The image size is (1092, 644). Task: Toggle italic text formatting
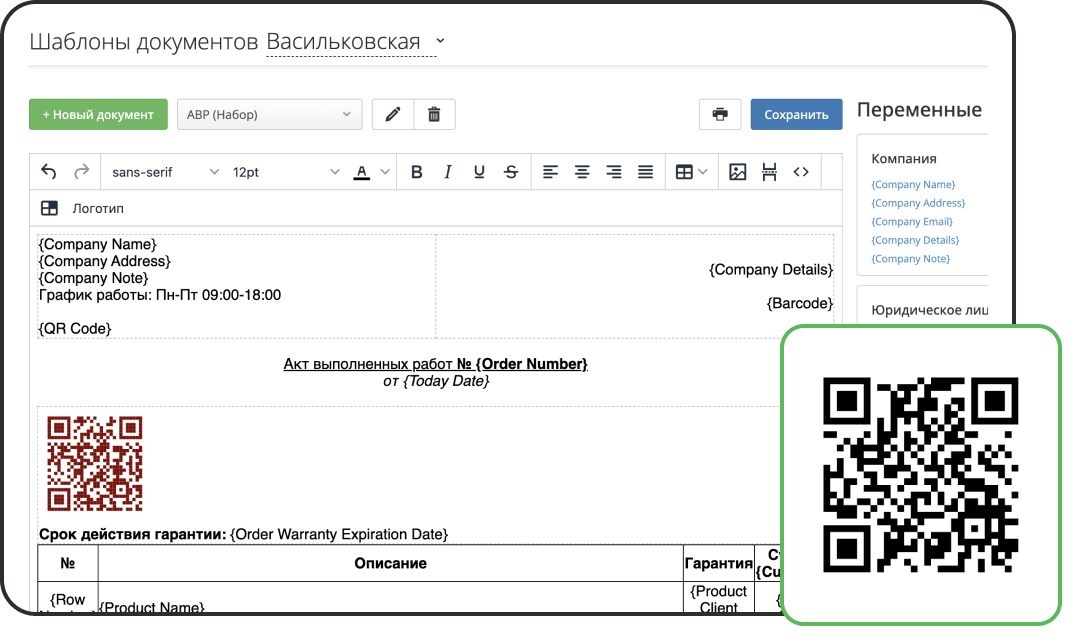click(x=448, y=171)
